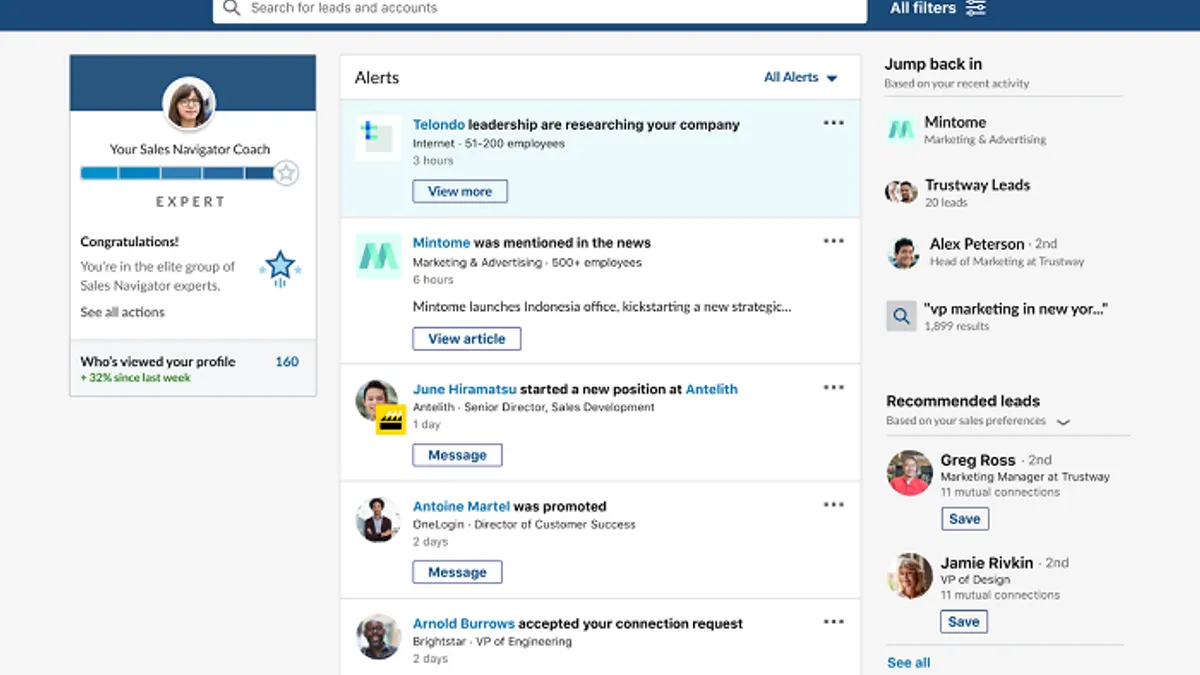Open Jamie Rivkin name in Recommended leads
The image size is (1200, 675).
point(987,563)
